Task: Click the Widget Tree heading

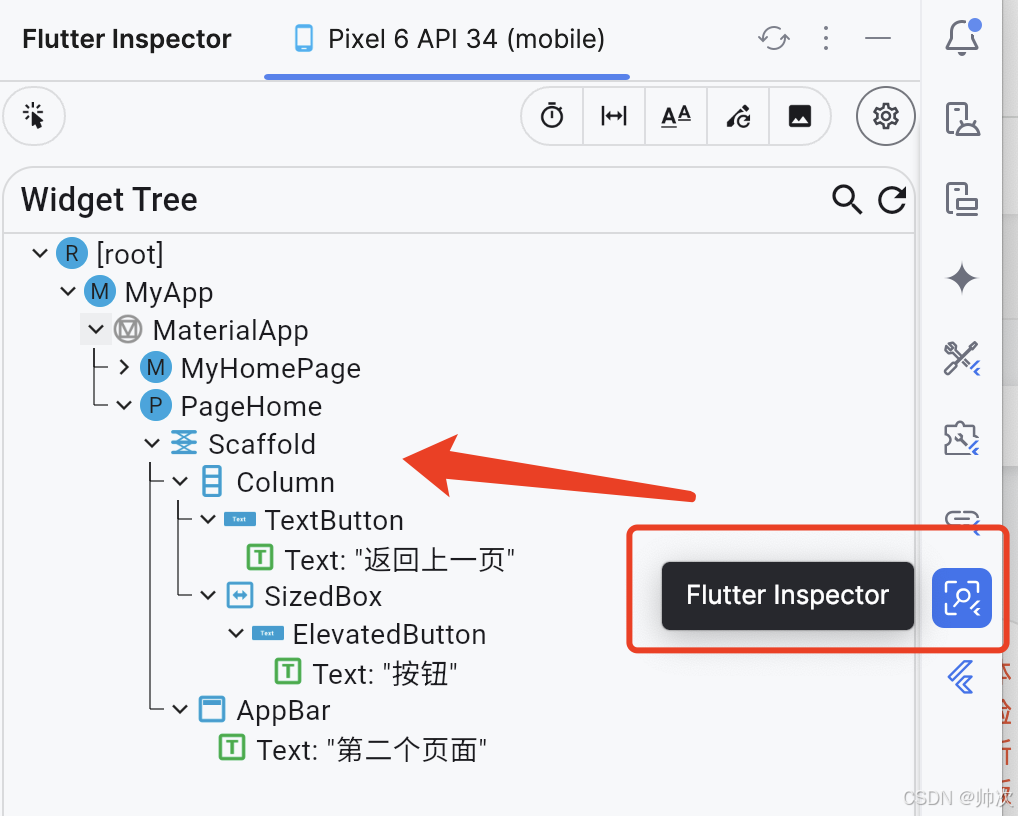Action: point(109,199)
